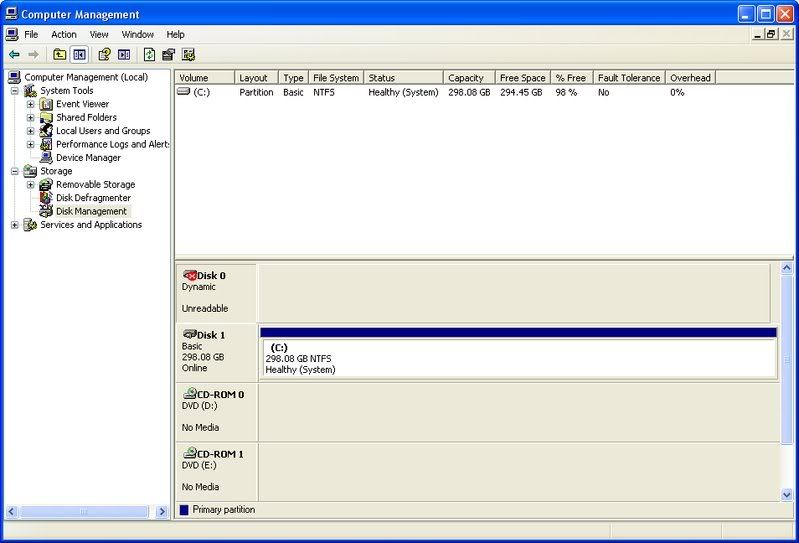Click the Disk 1 drive icon

tap(190, 335)
